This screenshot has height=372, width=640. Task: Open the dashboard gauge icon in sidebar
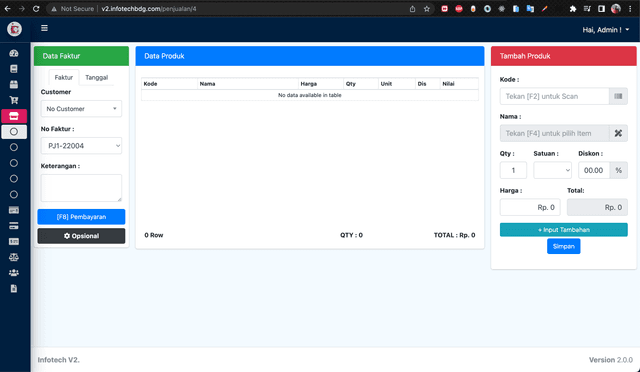pos(14,53)
